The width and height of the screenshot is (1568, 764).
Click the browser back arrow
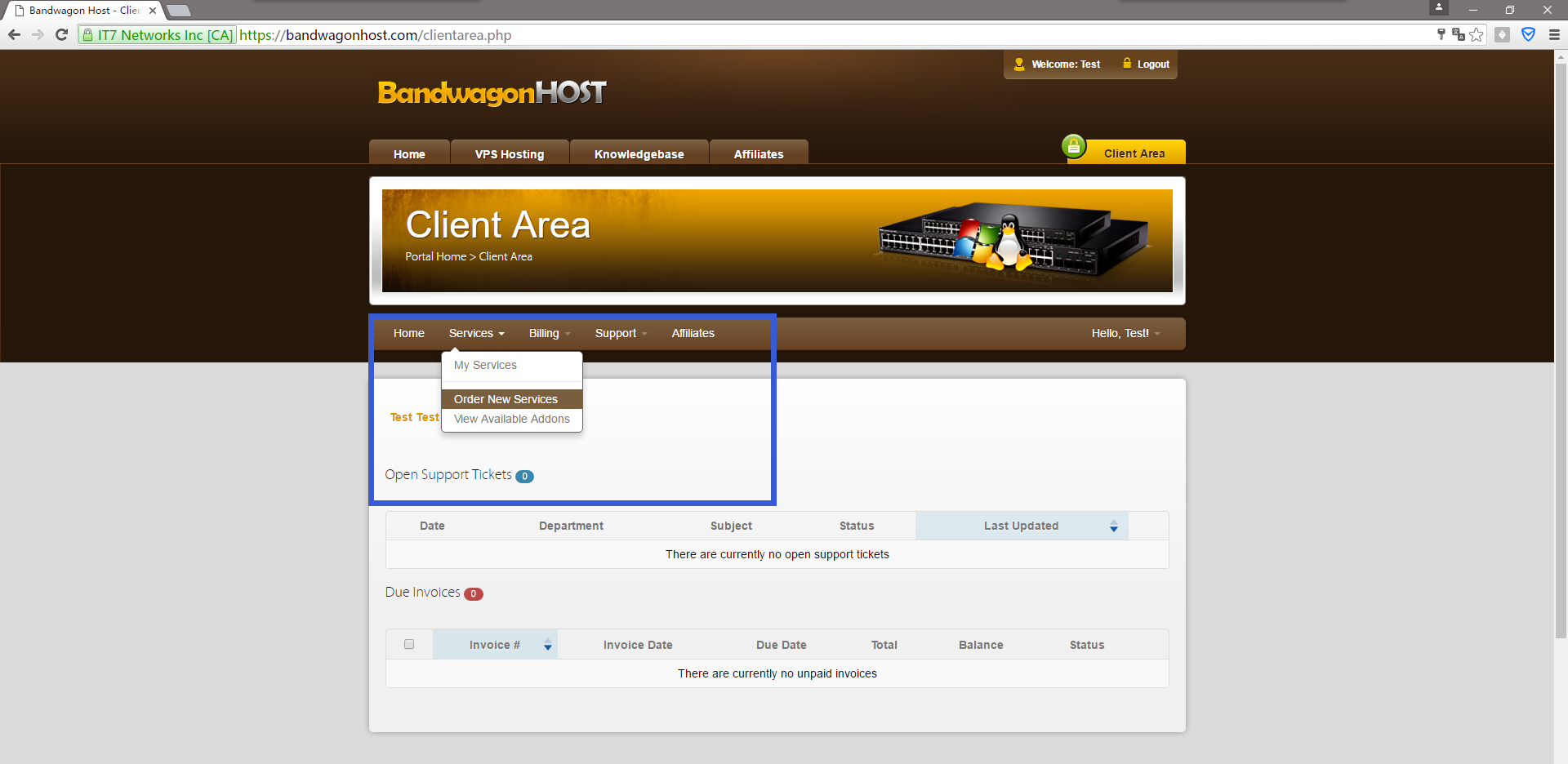click(14, 34)
